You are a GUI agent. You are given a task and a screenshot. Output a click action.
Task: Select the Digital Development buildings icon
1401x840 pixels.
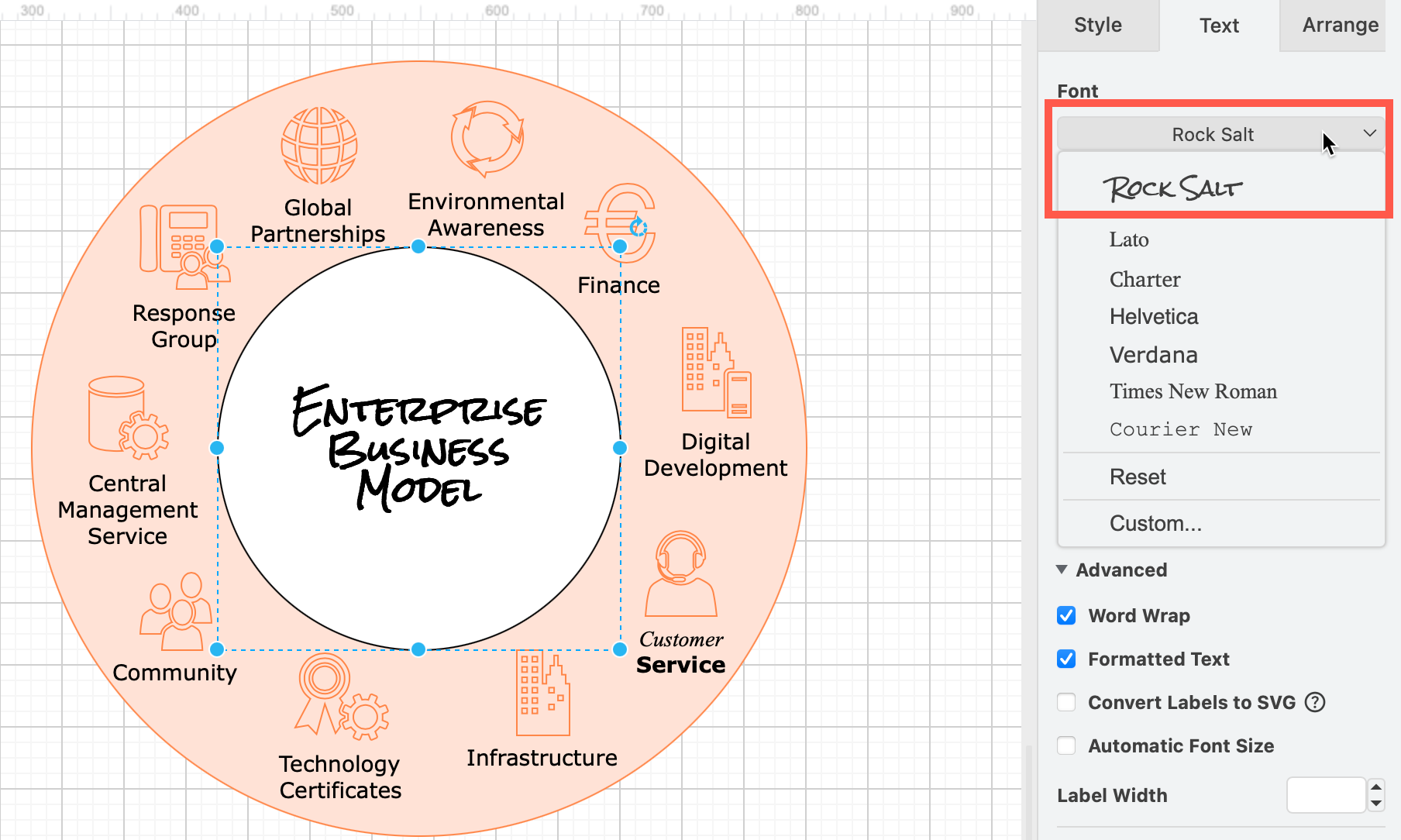[717, 373]
